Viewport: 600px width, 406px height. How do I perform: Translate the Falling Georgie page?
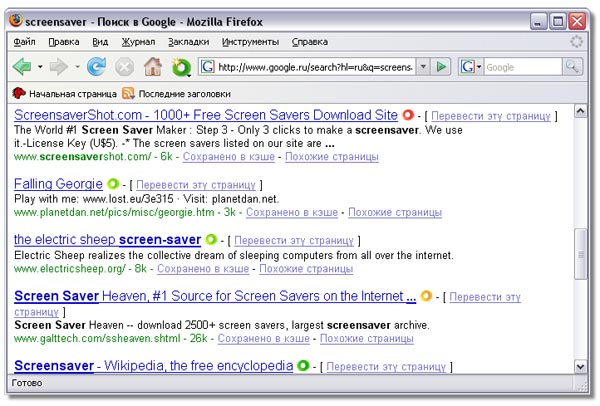pos(196,185)
